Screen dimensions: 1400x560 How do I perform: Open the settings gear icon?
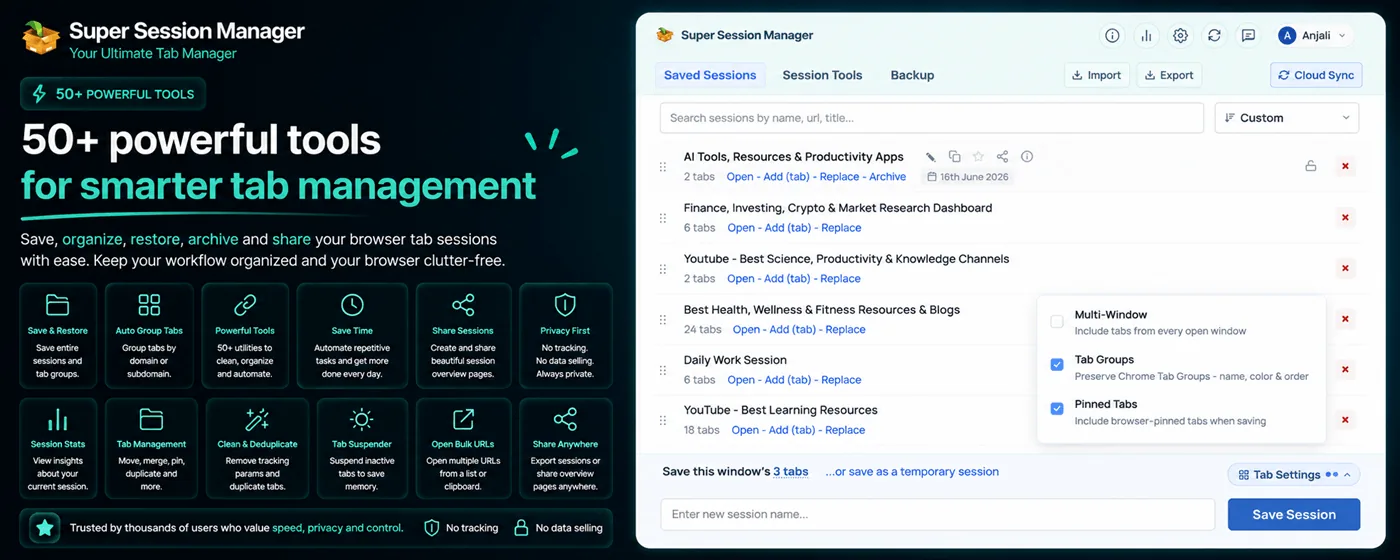[1180, 35]
